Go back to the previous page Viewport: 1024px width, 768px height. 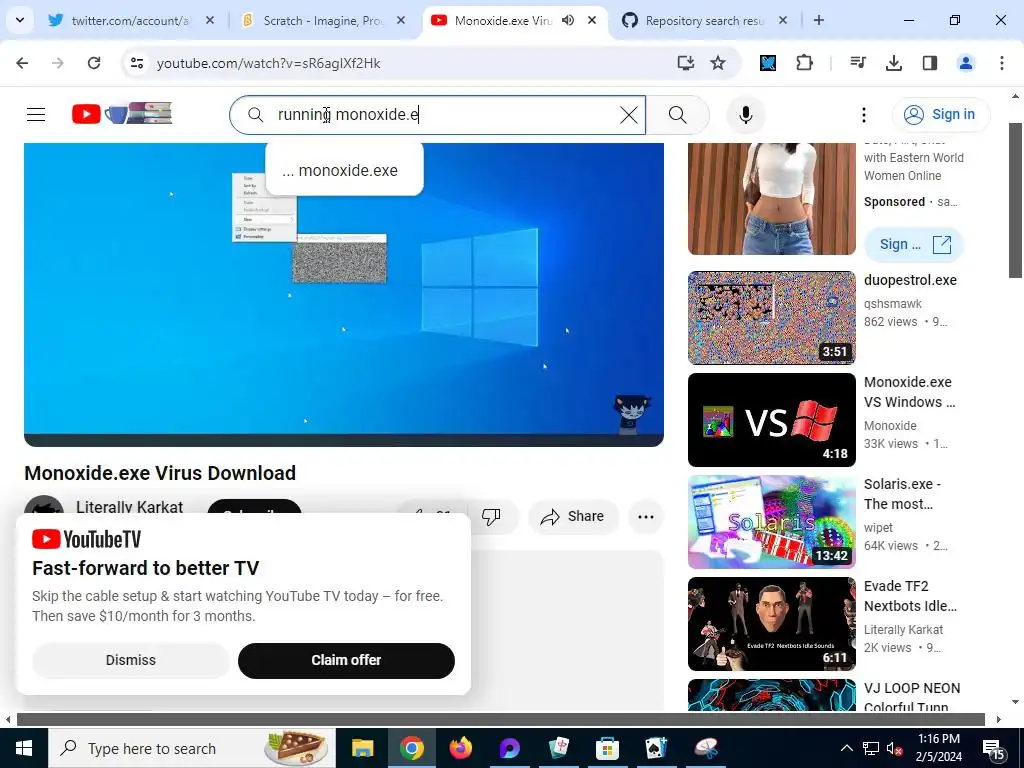tap(22, 63)
